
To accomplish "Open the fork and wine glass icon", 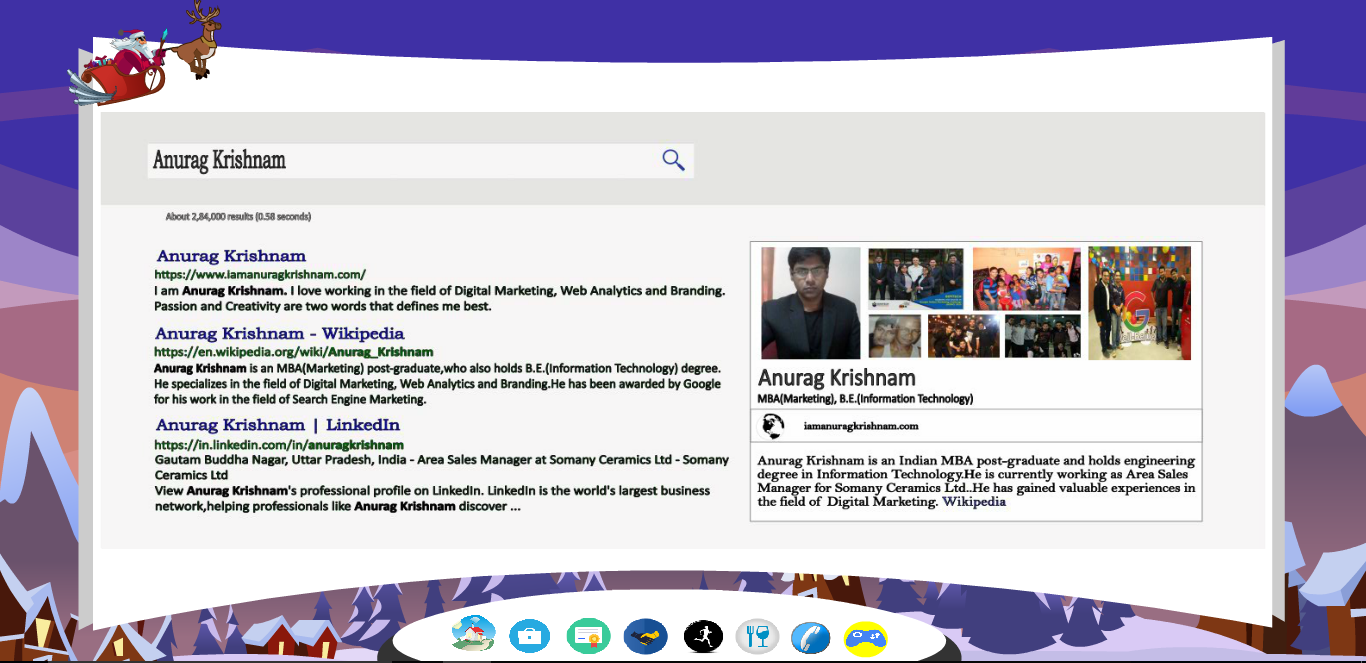I will point(757,636).
